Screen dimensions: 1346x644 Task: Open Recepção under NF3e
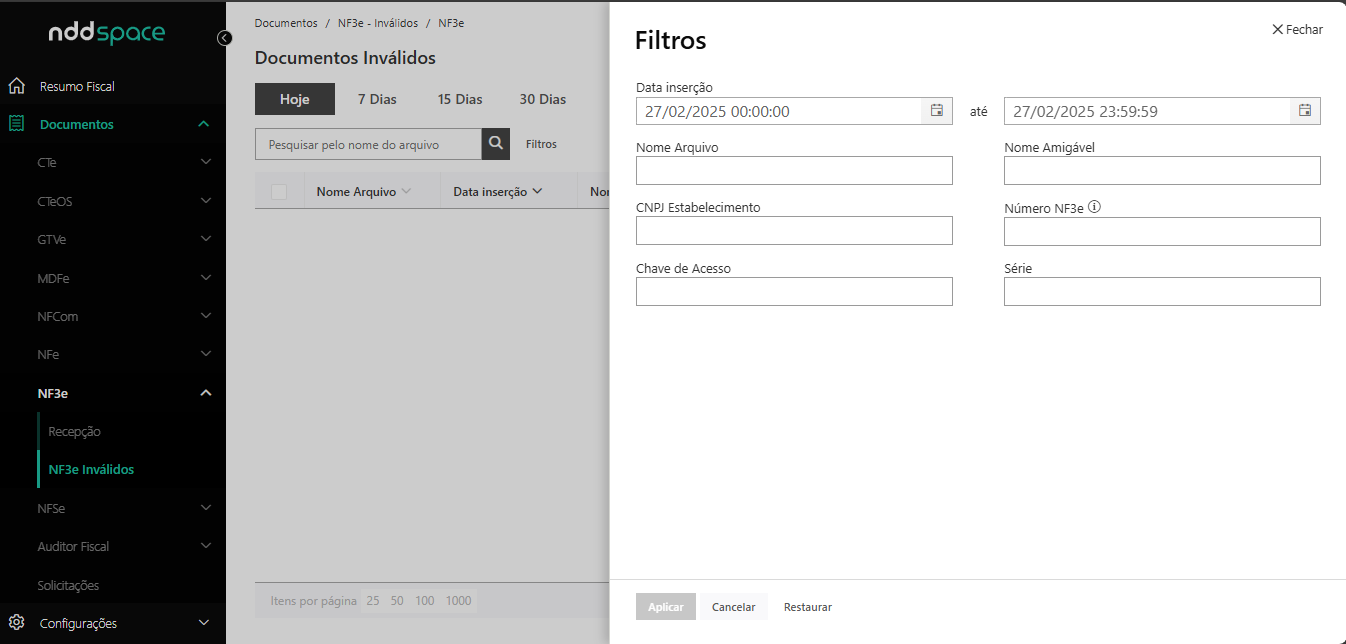point(75,432)
